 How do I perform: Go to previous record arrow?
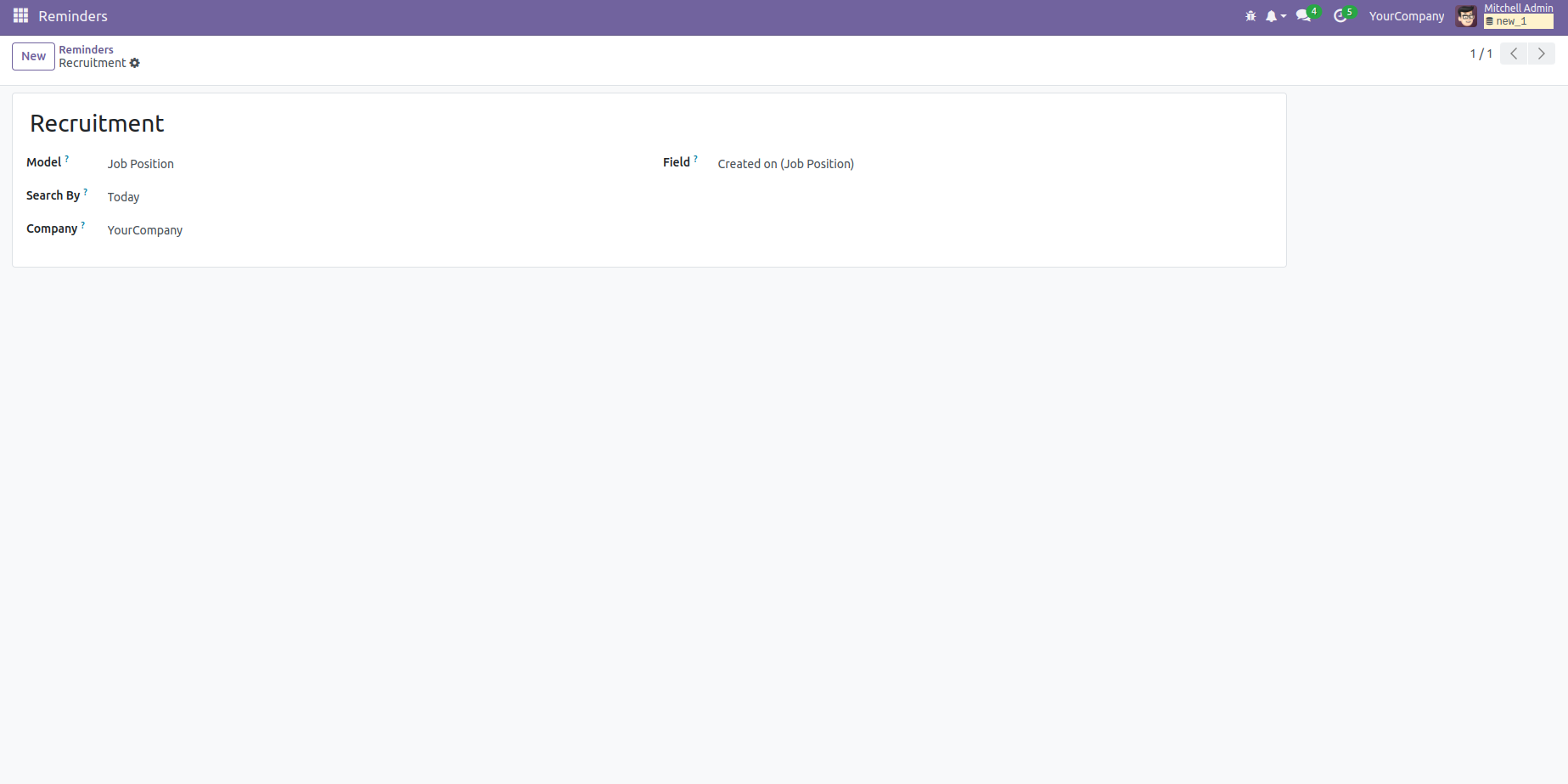pos(1514,54)
